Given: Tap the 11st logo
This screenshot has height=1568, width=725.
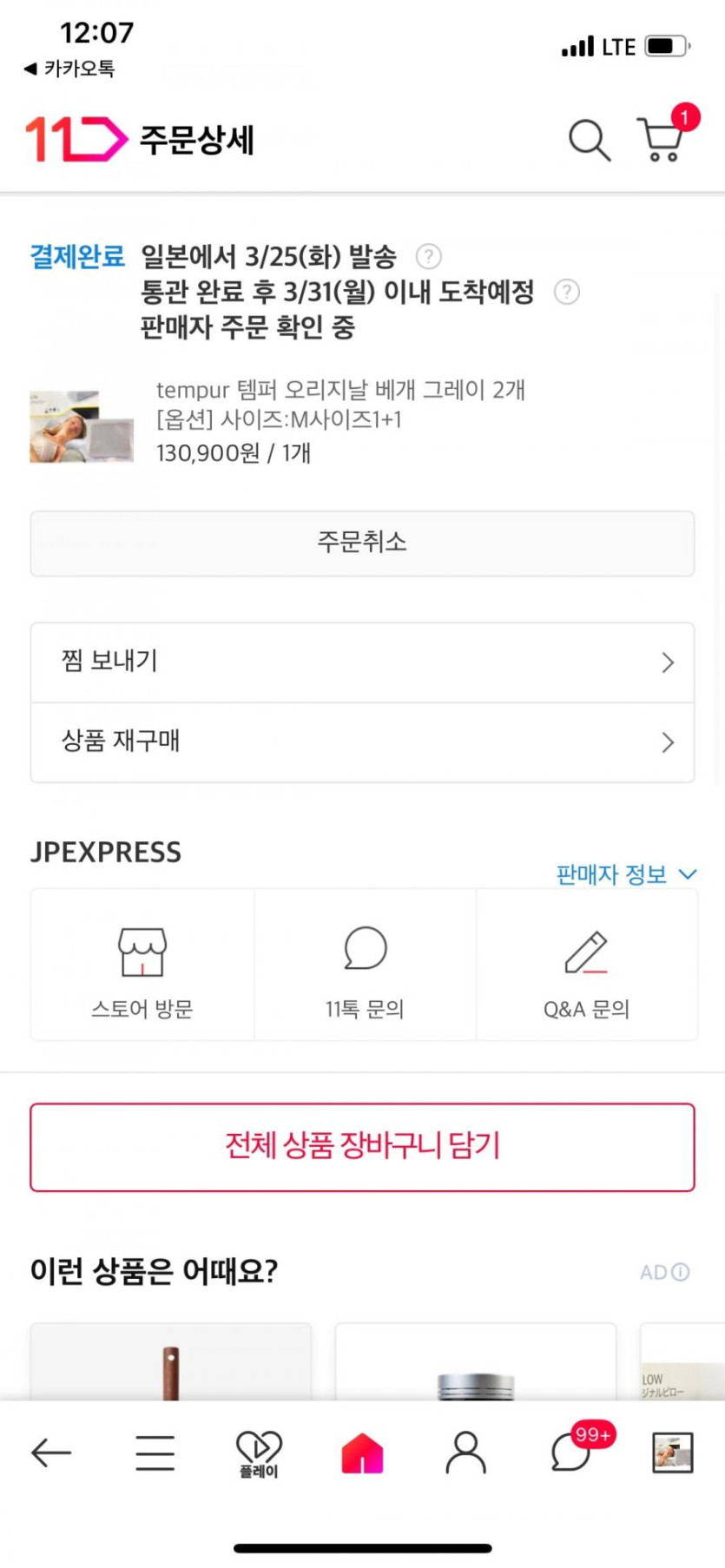Looking at the screenshot, I should [x=76, y=139].
